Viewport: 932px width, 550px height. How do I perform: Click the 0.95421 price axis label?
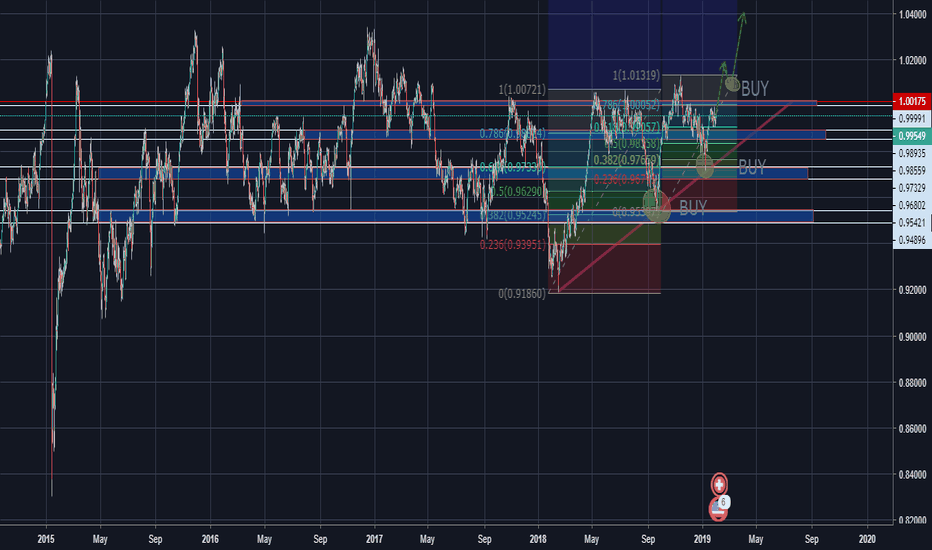912,222
